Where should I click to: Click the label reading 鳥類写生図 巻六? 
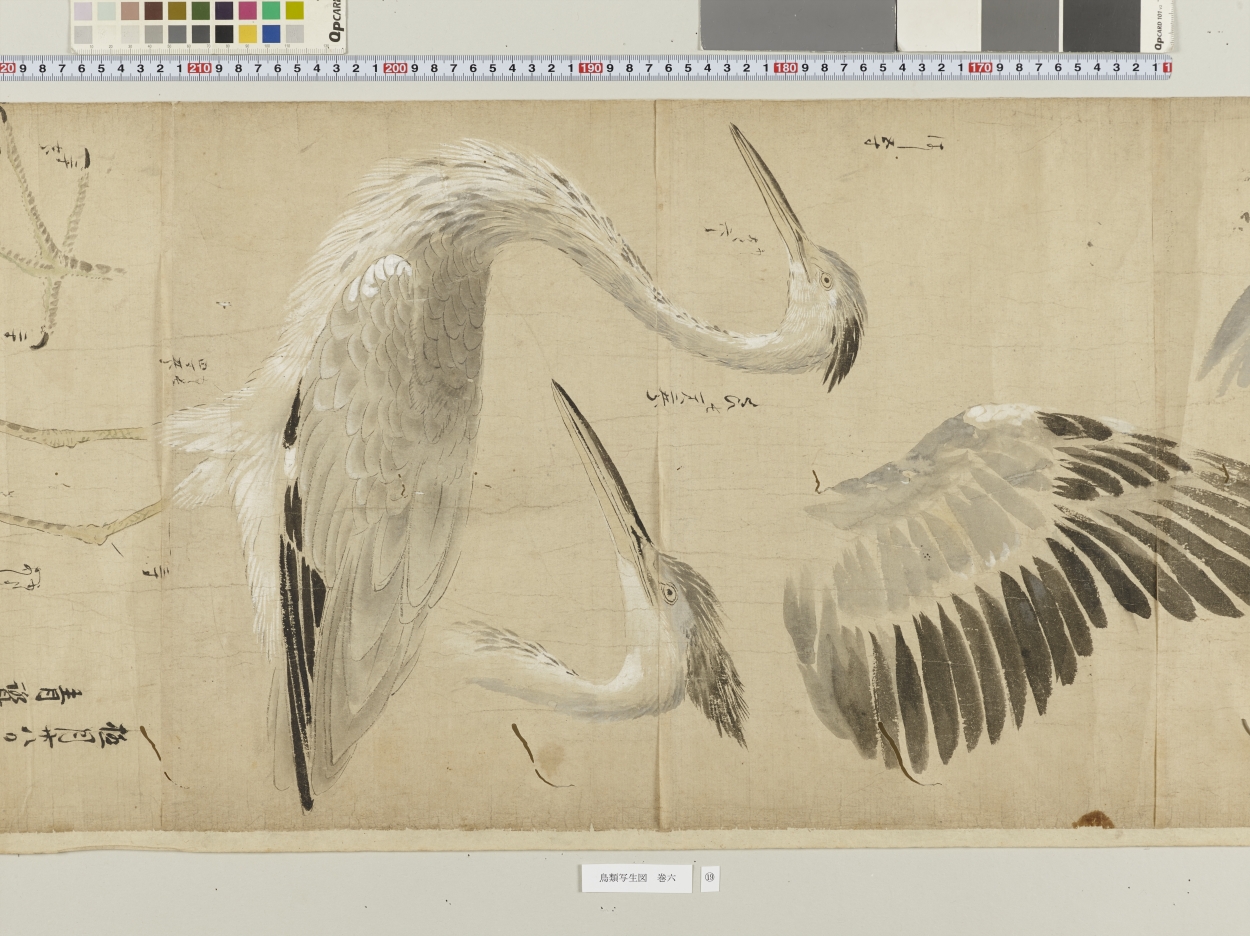[x=636, y=878]
